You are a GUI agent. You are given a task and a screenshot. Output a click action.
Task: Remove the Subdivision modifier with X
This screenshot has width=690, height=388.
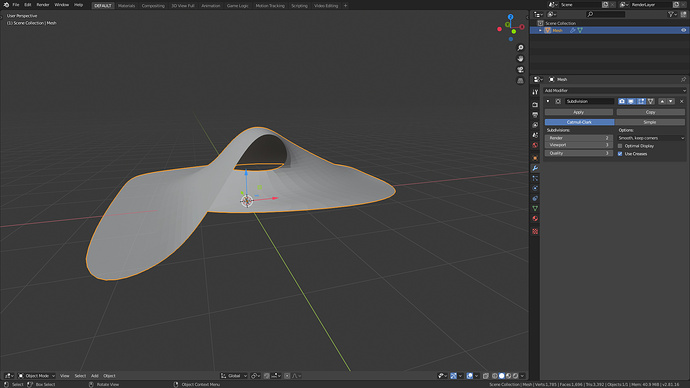point(682,101)
